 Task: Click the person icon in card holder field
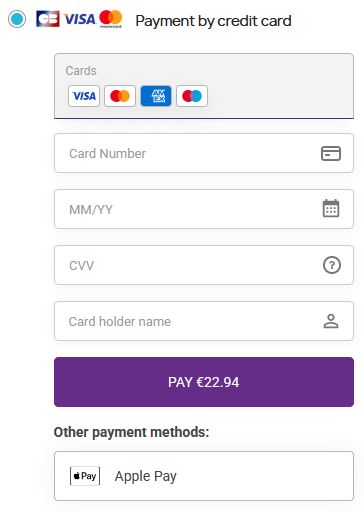(x=331, y=321)
